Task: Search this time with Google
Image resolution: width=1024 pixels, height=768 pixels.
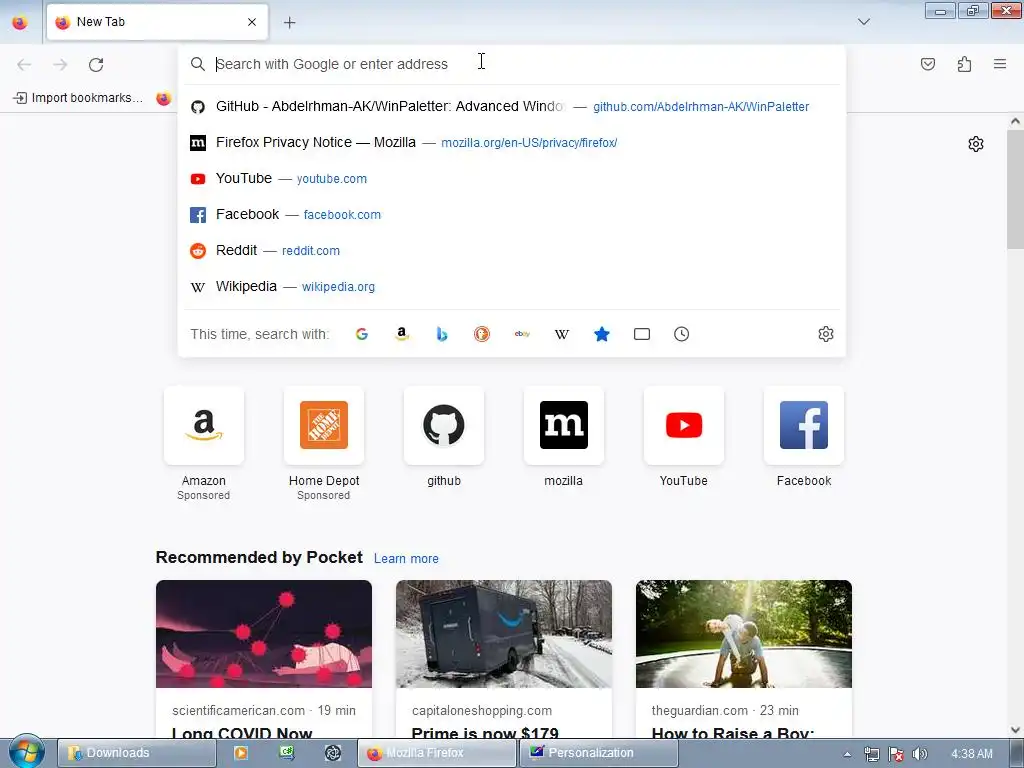Action: (x=362, y=334)
